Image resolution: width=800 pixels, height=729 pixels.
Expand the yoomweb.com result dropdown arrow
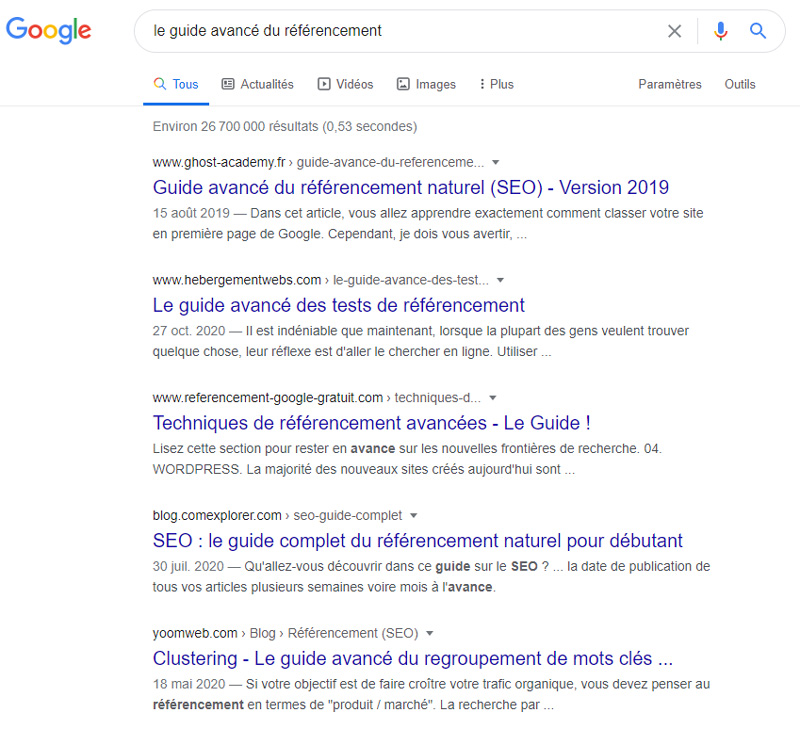pyautogui.click(x=430, y=634)
